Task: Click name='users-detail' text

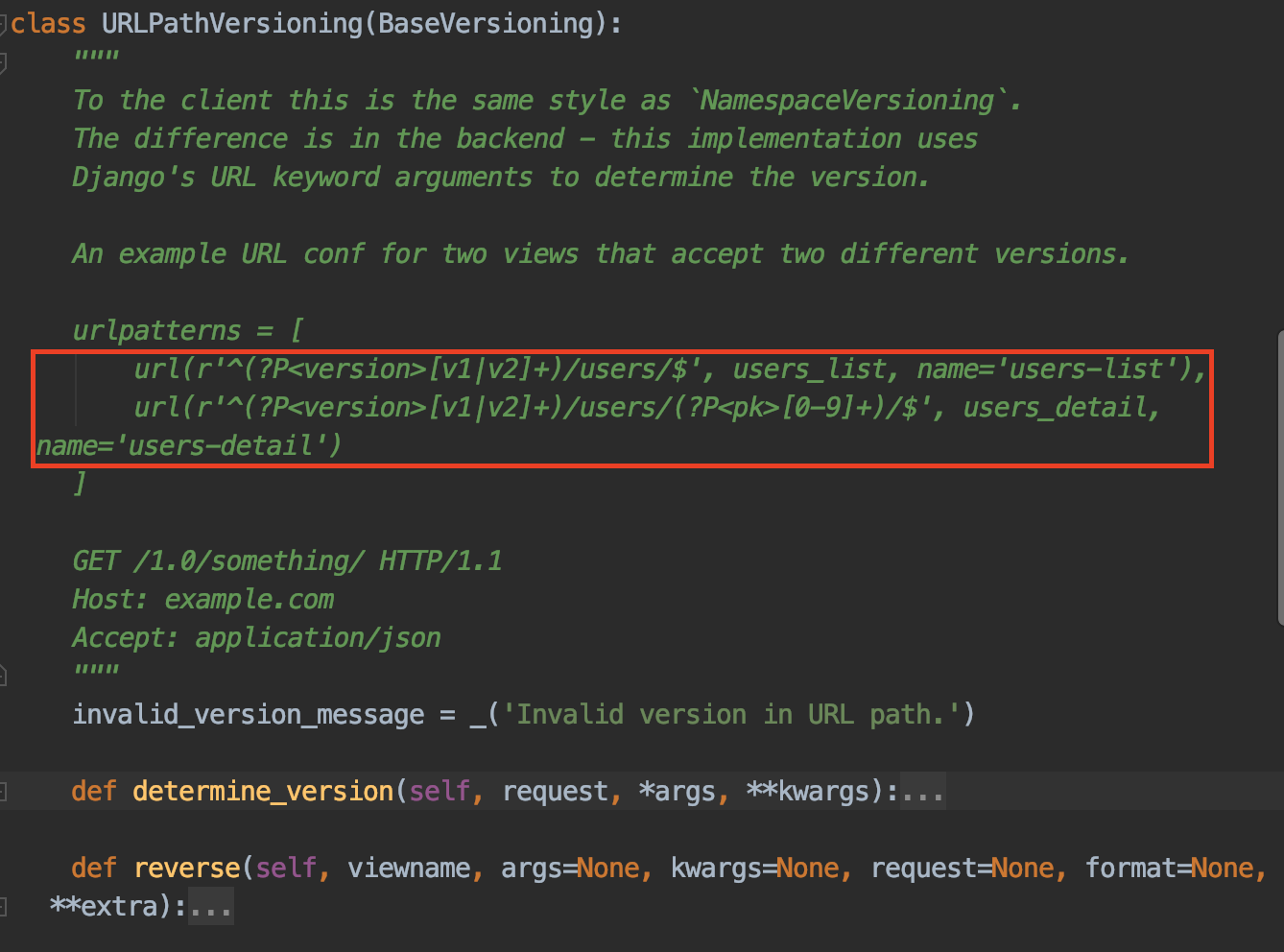Action: pos(181,446)
